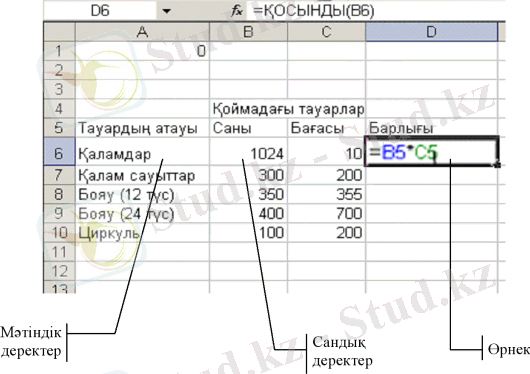Open the Name Box dropdown arrow
Screen dimensions: 530x374
166,11
